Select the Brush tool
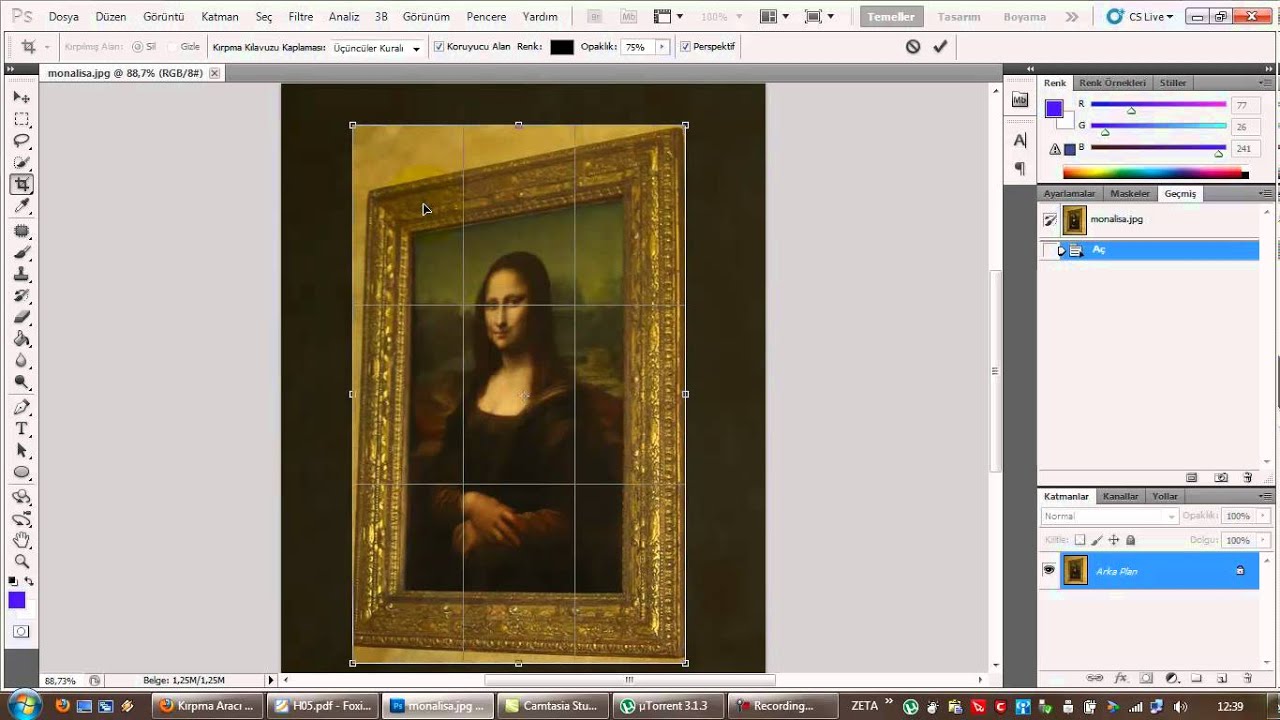Image resolution: width=1280 pixels, height=720 pixels. (x=21, y=253)
